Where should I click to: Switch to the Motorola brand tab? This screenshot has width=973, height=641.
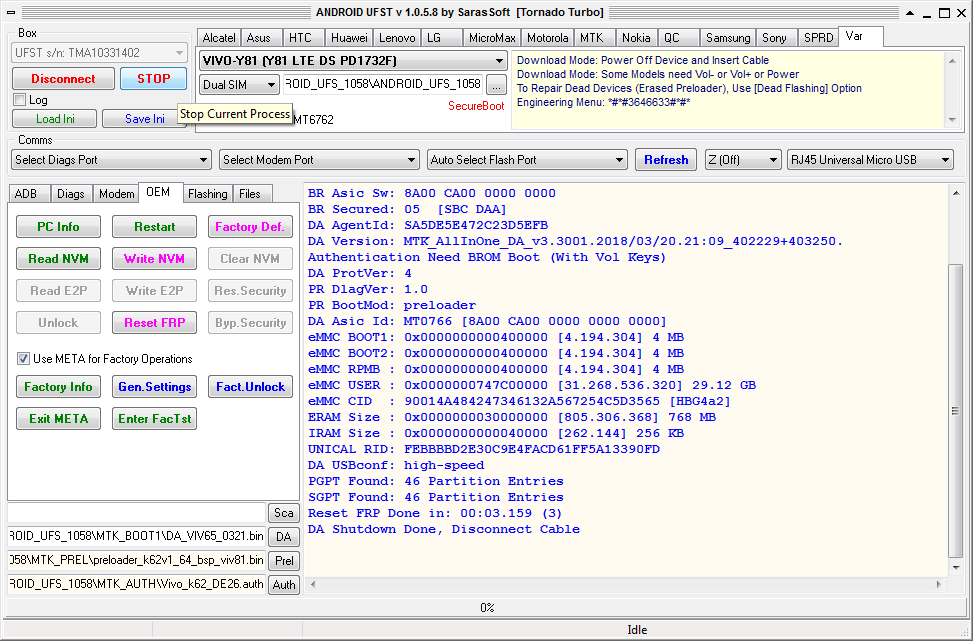(547, 38)
